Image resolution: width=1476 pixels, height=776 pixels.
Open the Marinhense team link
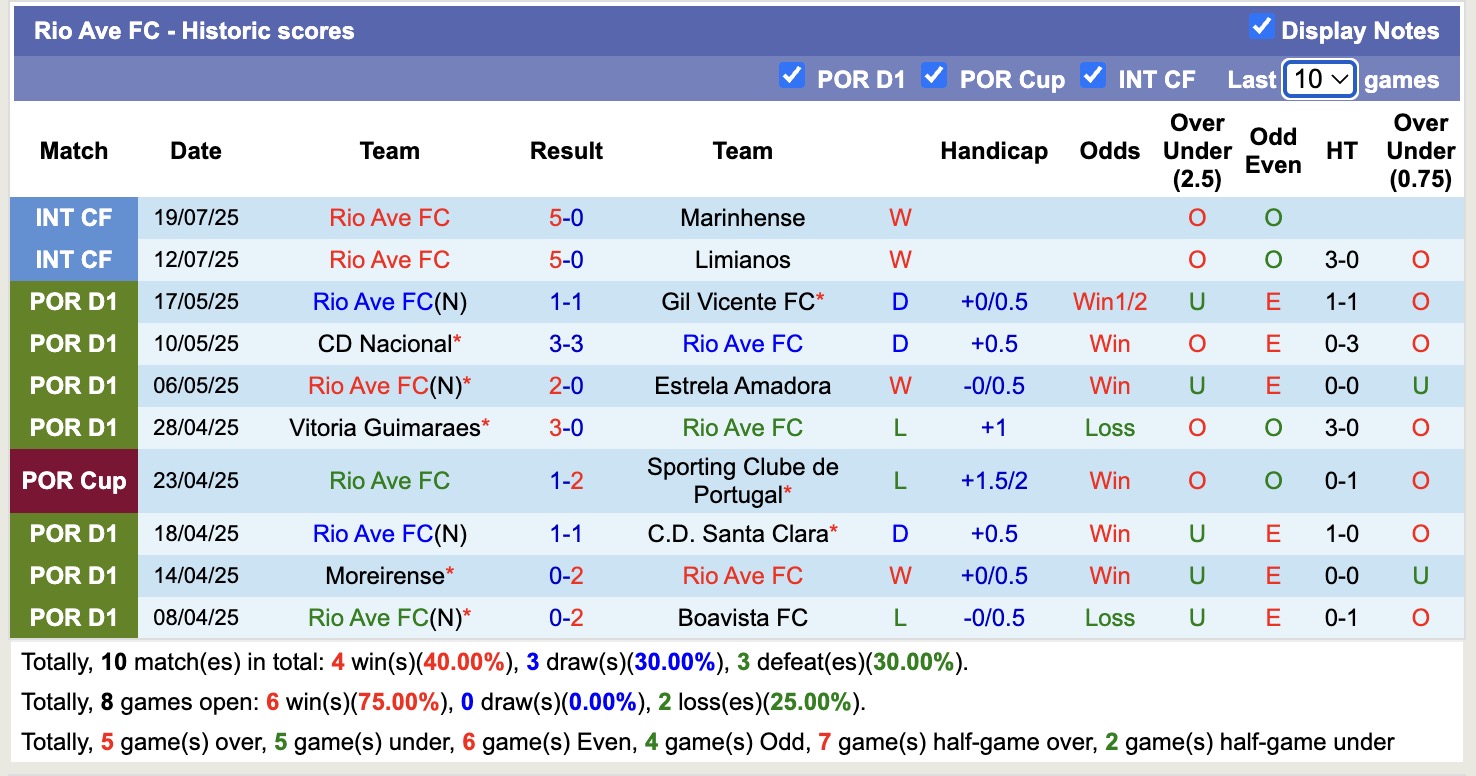(x=742, y=218)
